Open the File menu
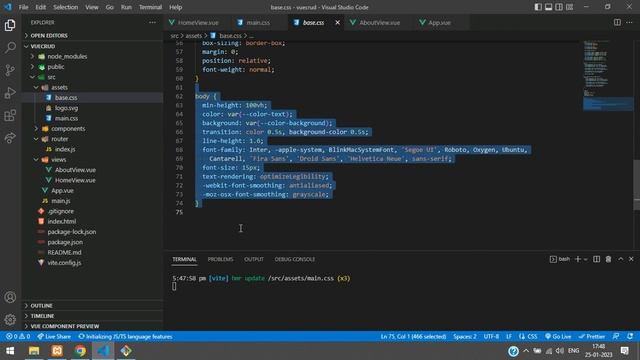Image resolution: width=640 pixels, height=360 pixels. [24, 7]
